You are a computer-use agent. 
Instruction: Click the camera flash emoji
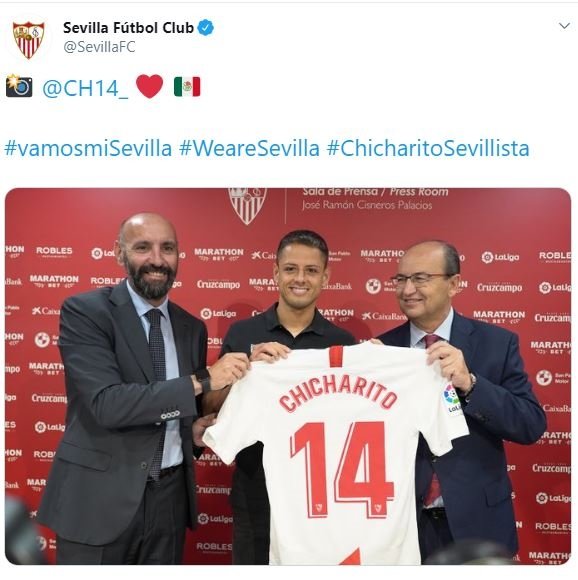(x=19, y=86)
